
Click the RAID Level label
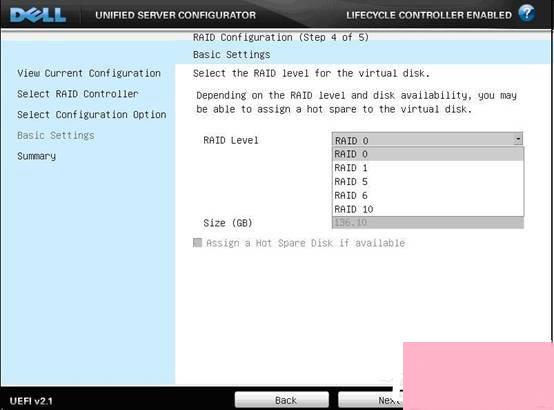[x=231, y=140]
